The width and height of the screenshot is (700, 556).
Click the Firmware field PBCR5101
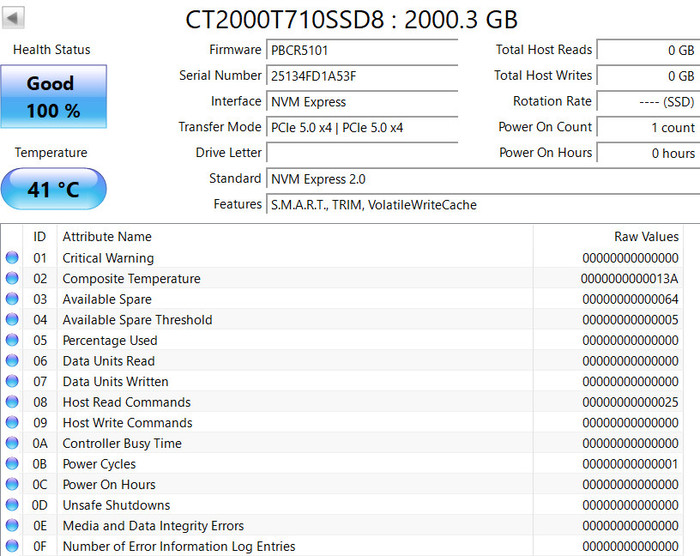[x=362, y=50]
